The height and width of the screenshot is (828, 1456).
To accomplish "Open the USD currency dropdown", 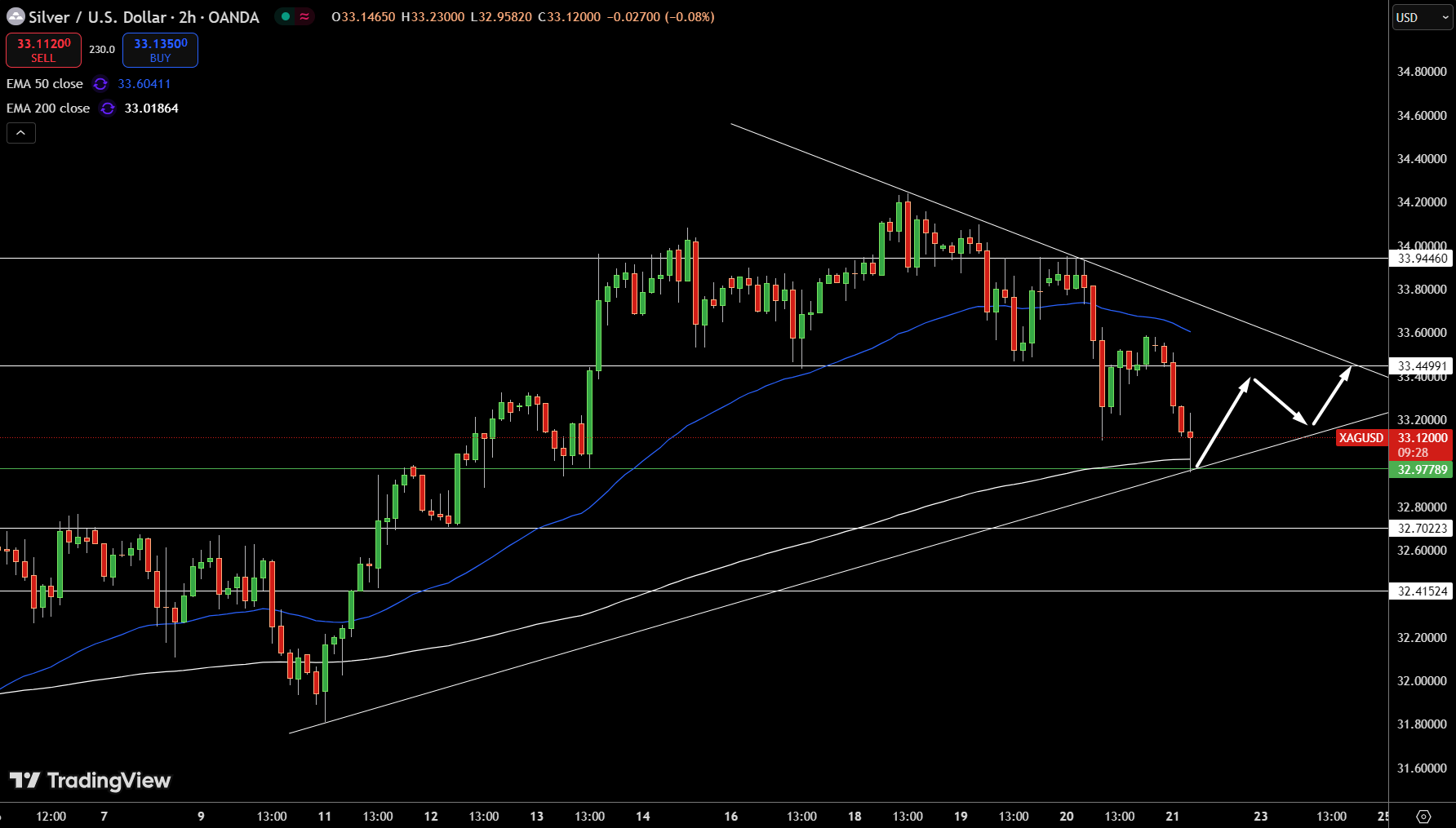I will [x=1423, y=17].
